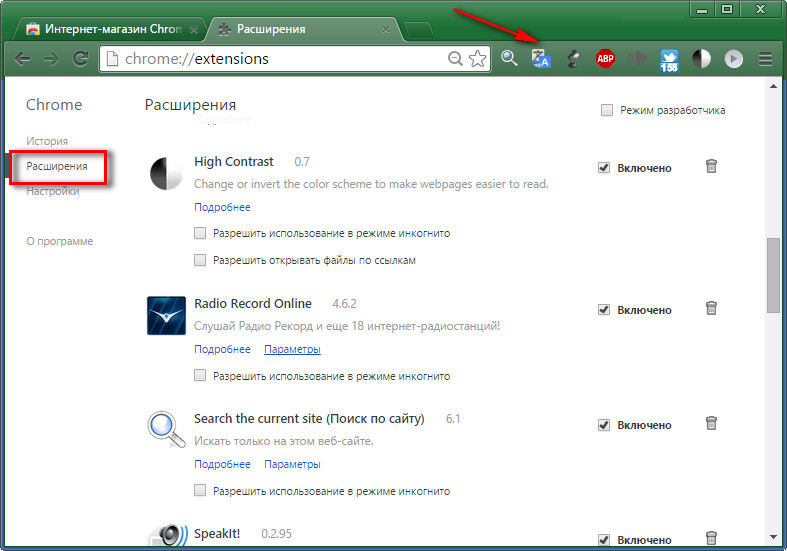
Task: Click the High Contrast extension logo in list
Action: [x=166, y=174]
